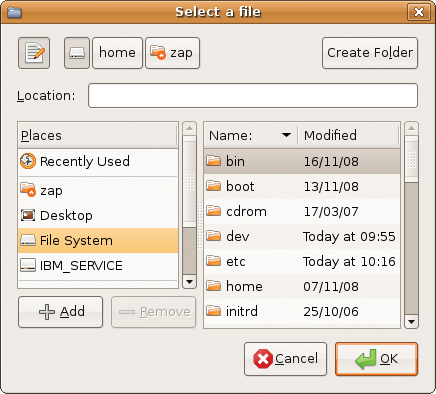This screenshot has width=436, height=394.
Task: Select the etc folder row
Action: click(x=302, y=261)
